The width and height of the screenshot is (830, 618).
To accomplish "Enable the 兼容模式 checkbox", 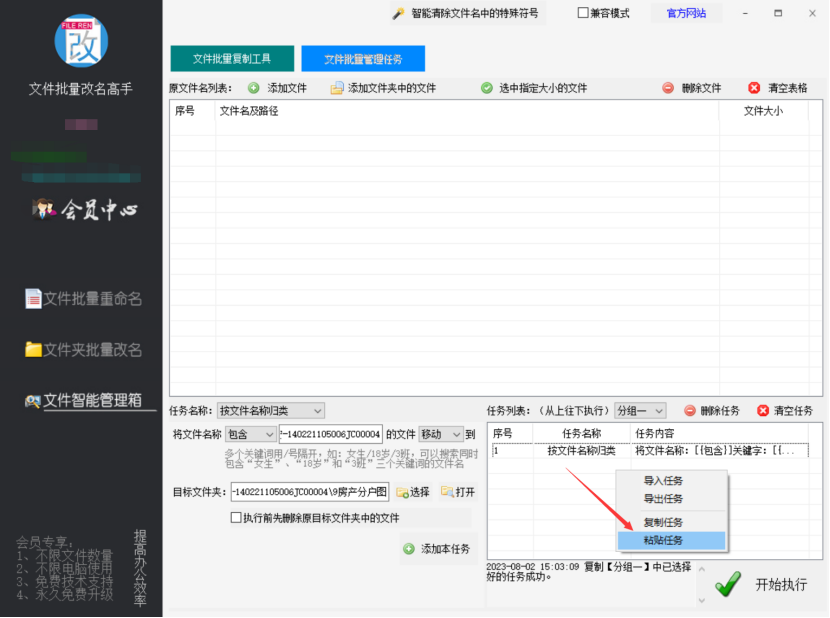I will 584,13.
